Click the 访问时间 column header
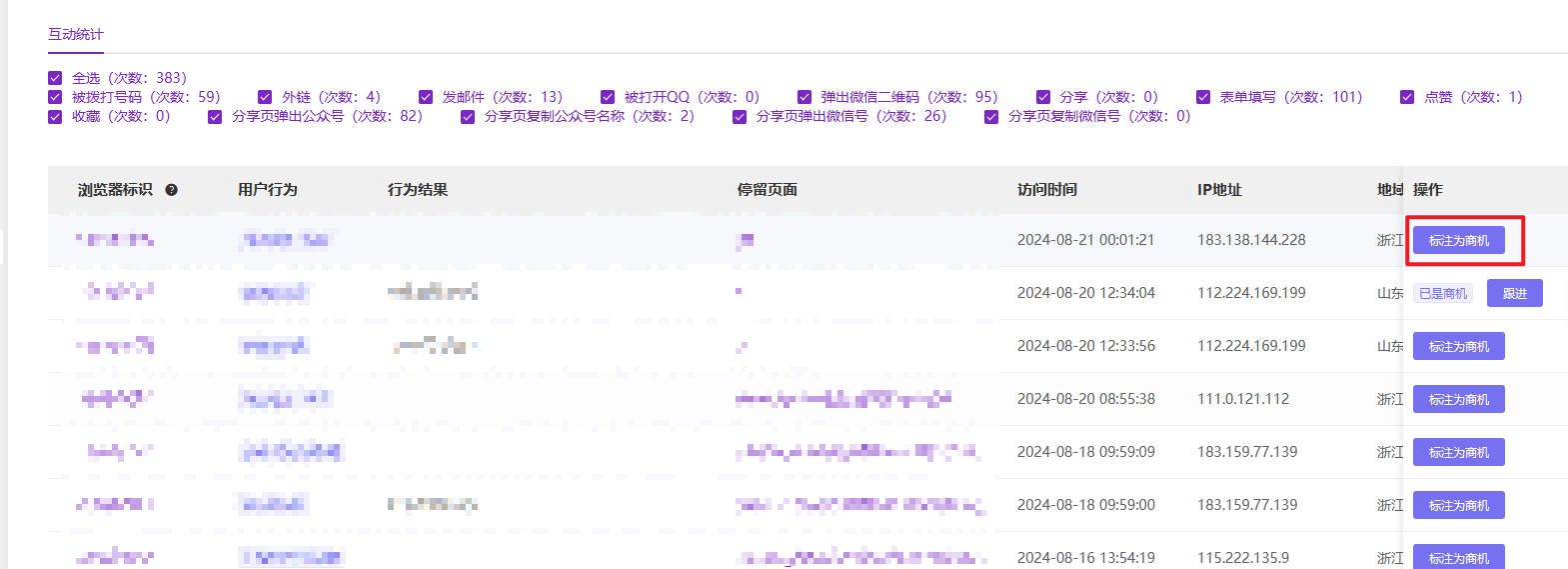The image size is (1568, 569). [x=1047, y=190]
